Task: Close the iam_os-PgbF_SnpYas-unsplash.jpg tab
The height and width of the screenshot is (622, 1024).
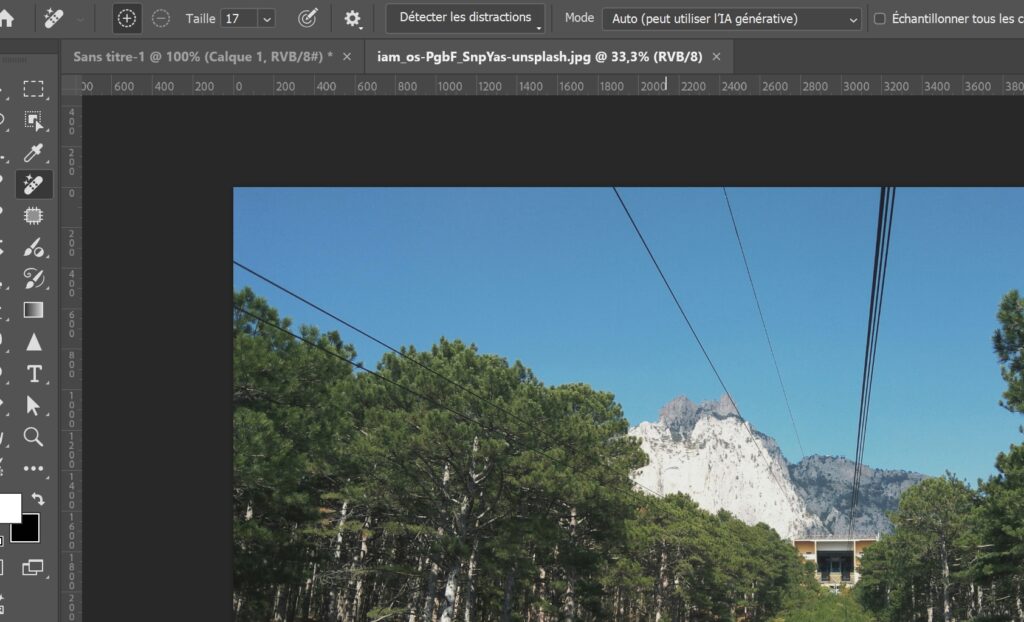Action: (716, 56)
